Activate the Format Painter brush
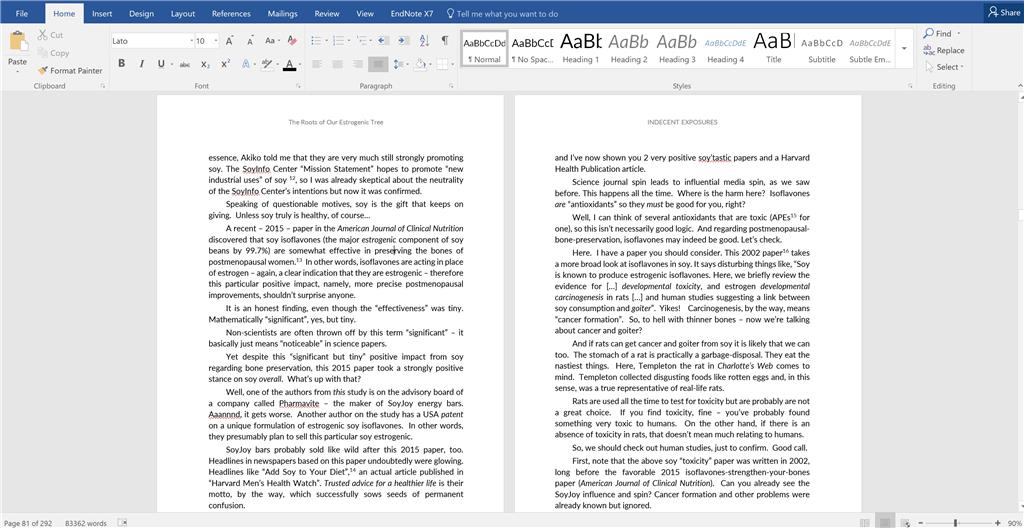The width and height of the screenshot is (1024, 528). click(70, 71)
